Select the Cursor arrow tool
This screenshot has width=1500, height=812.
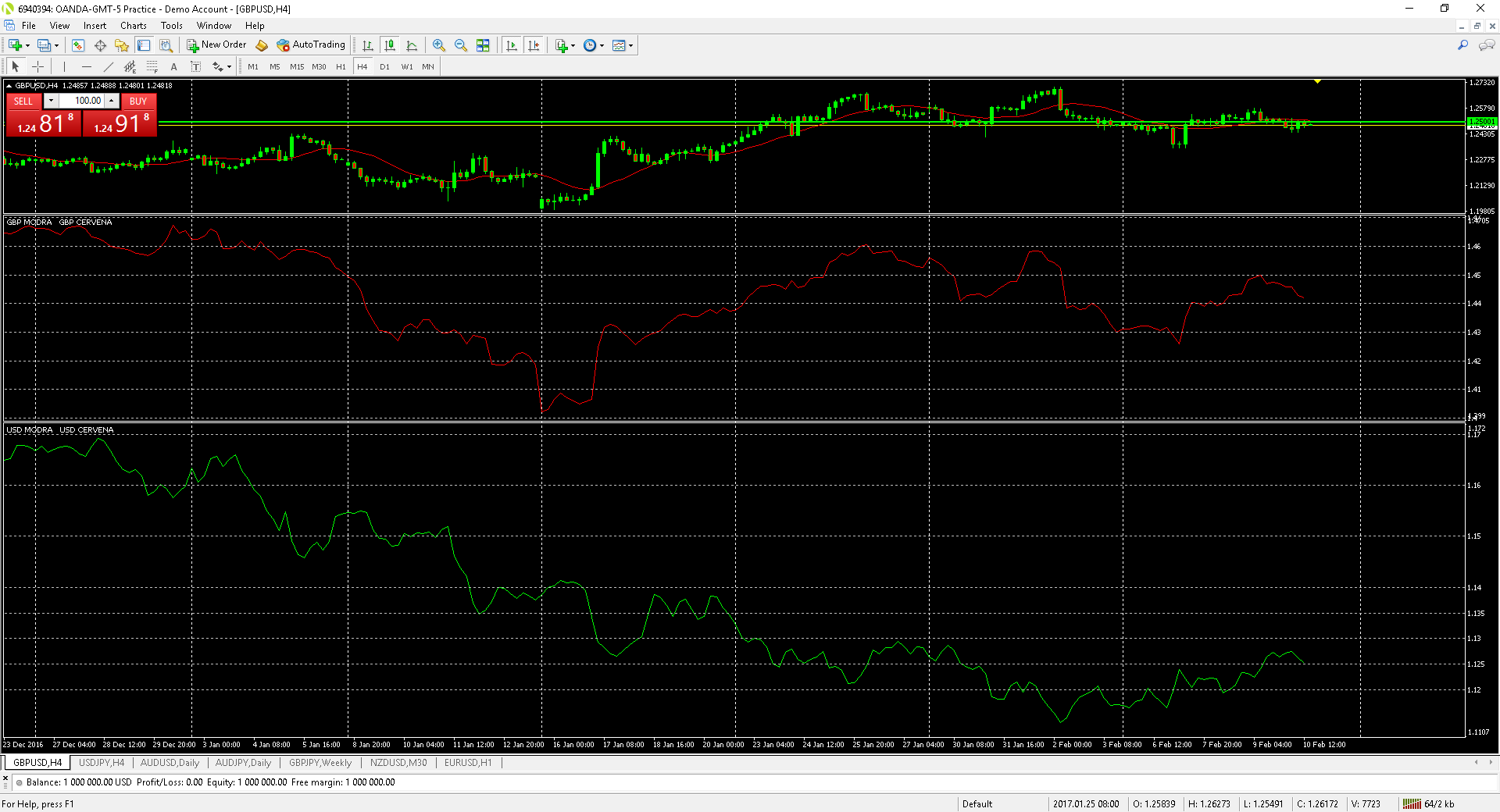16,66
